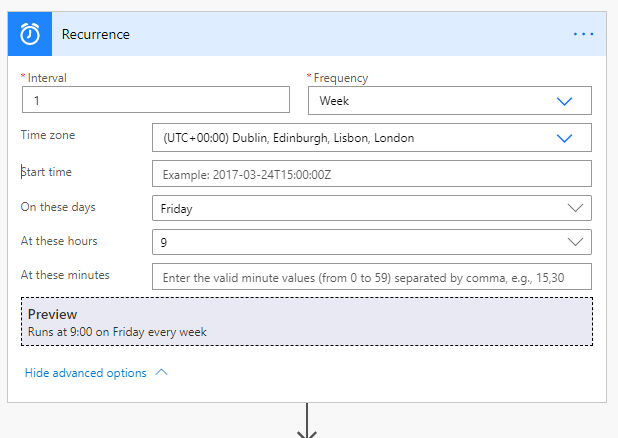Viewport: 618px width, 438px height.
Task: Expand the At these hours field showing 9
Action: coord(360,242)
